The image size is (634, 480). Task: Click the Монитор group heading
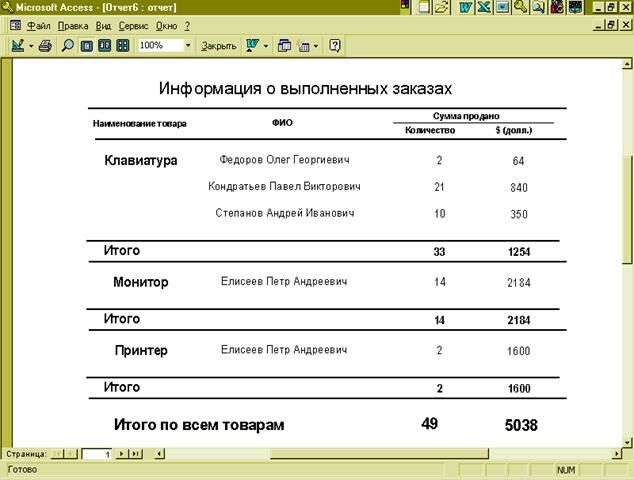pos(141,282)
